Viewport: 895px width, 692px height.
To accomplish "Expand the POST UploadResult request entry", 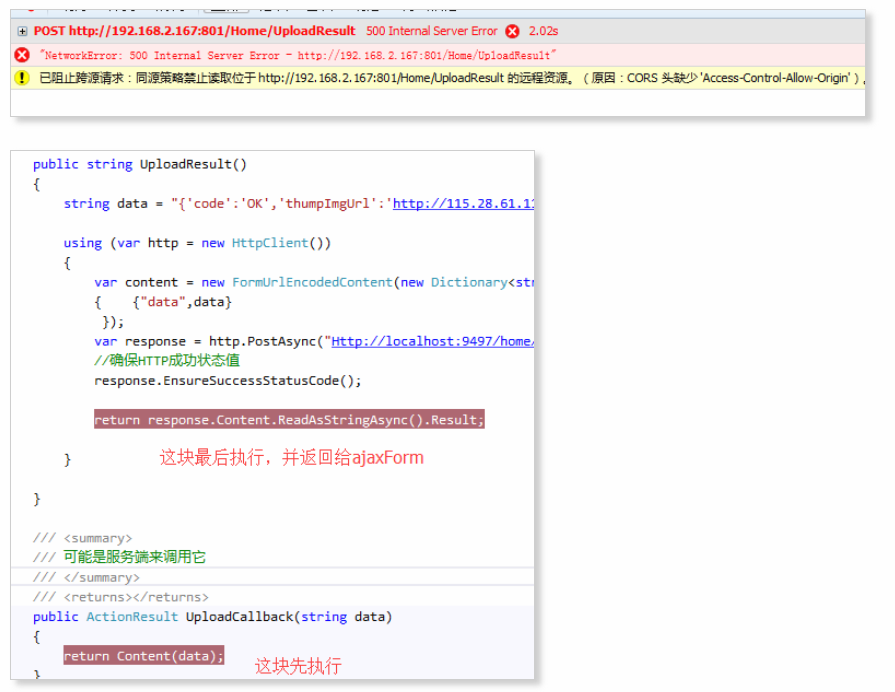I will (x=22, y=31).
